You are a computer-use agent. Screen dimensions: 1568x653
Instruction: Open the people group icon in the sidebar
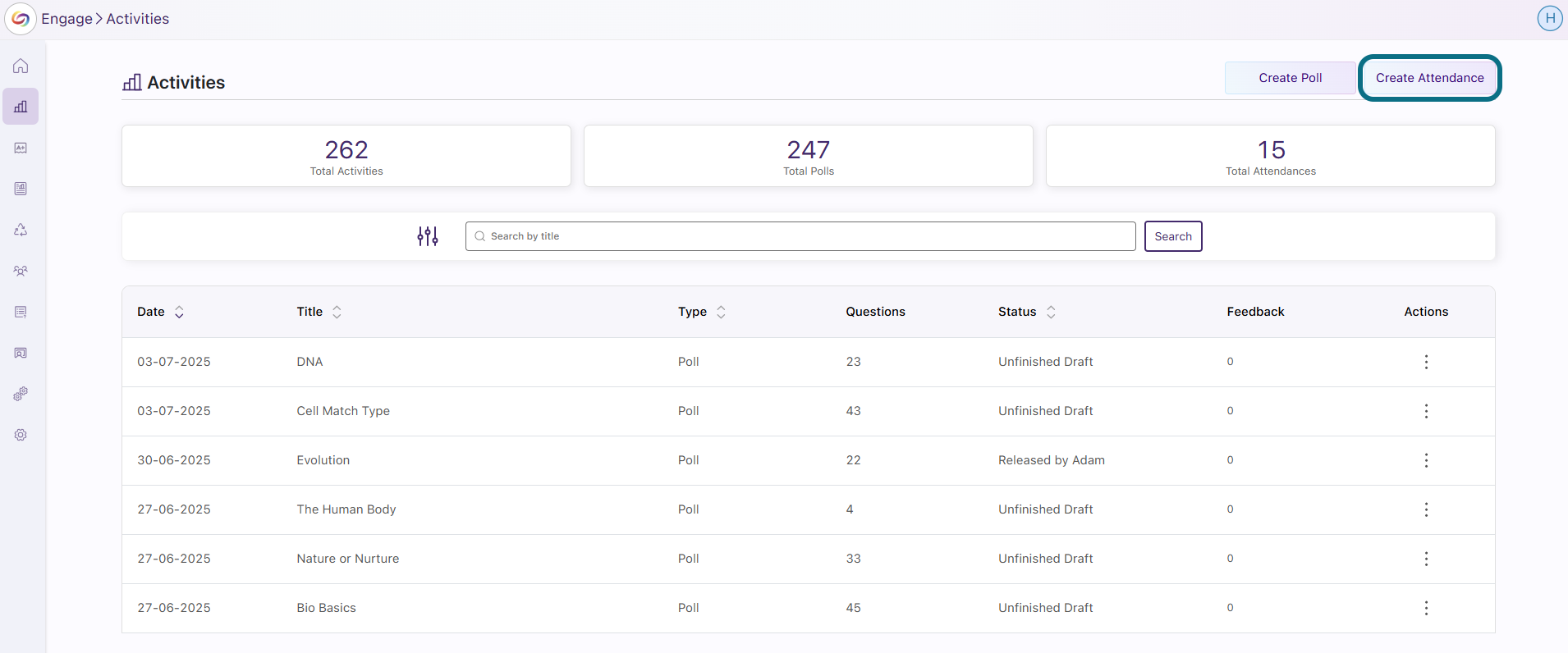(x=21, y=271)
